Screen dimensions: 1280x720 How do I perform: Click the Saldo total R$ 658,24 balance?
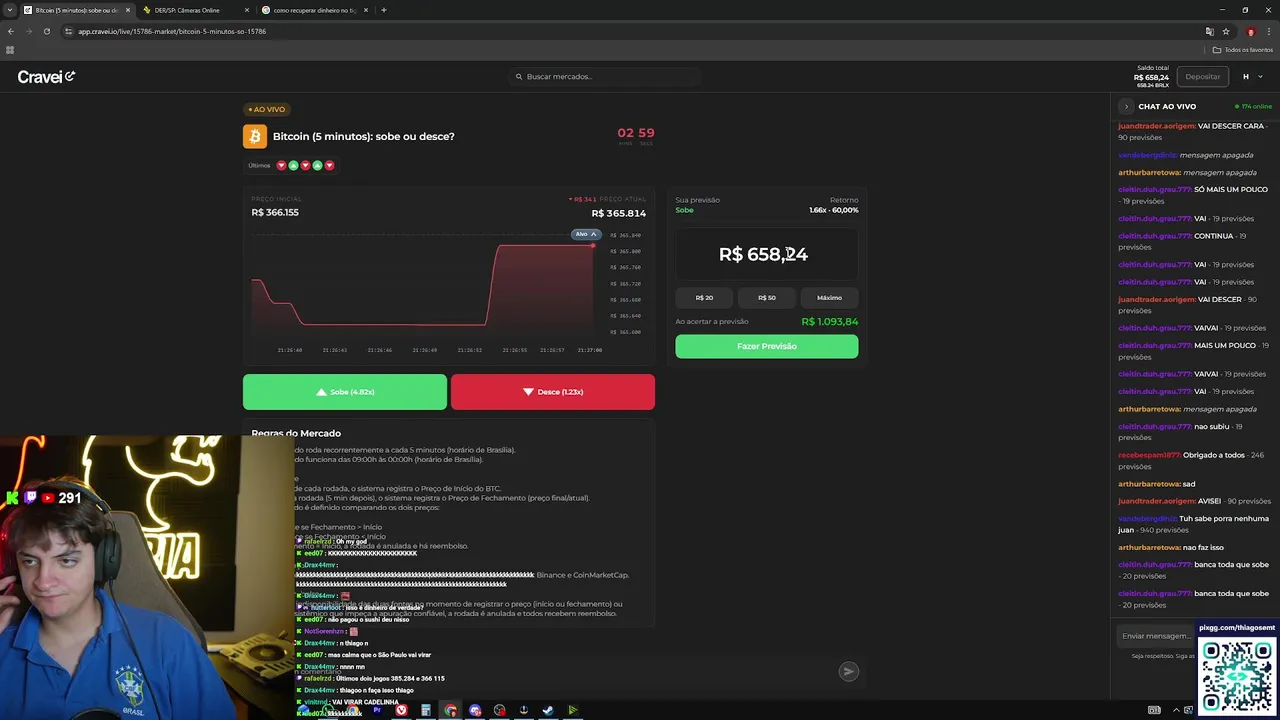click(x=1151, y=75)
